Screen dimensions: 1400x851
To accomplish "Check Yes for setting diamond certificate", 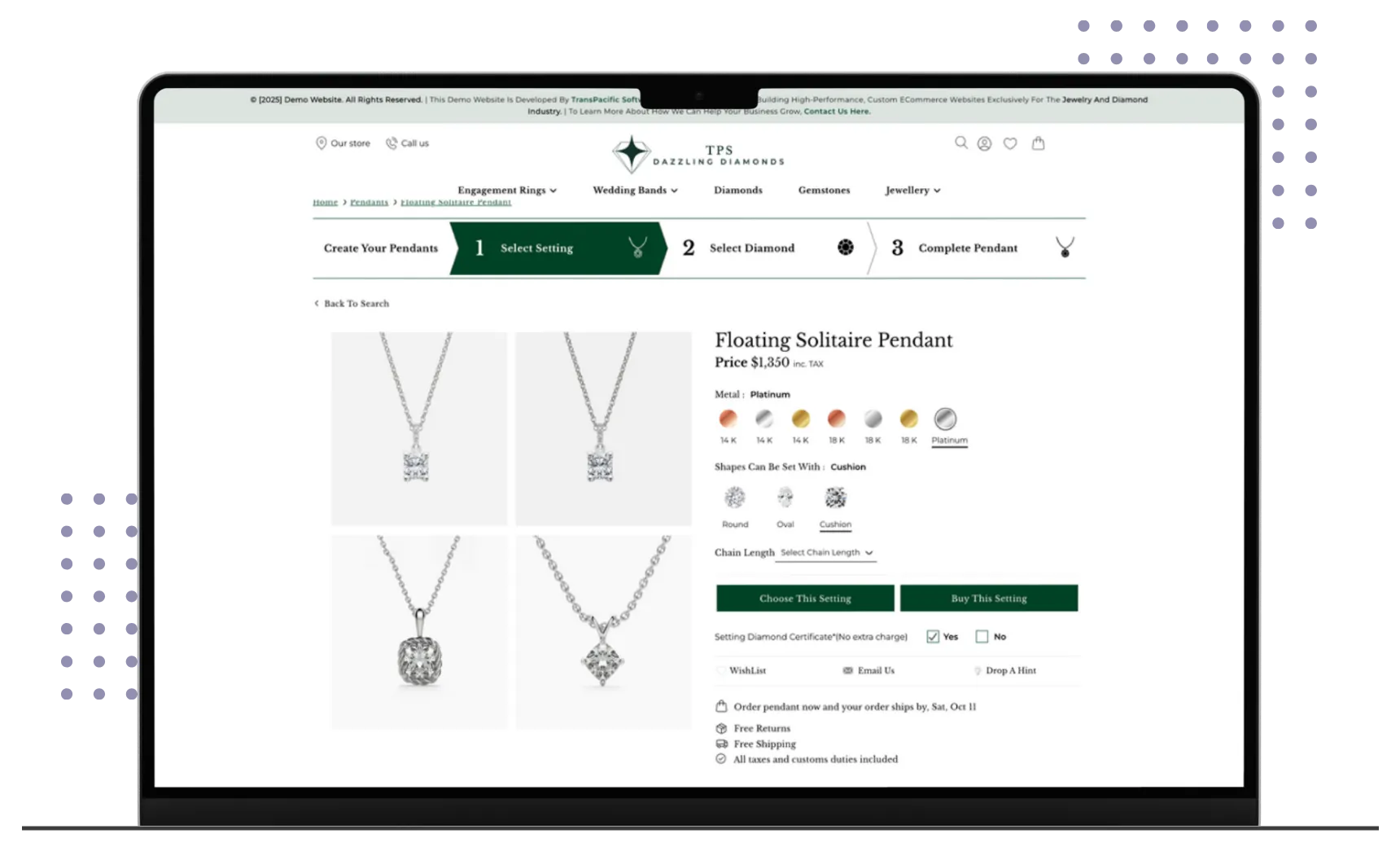I will pyautogui.click(x=933, y=637).
